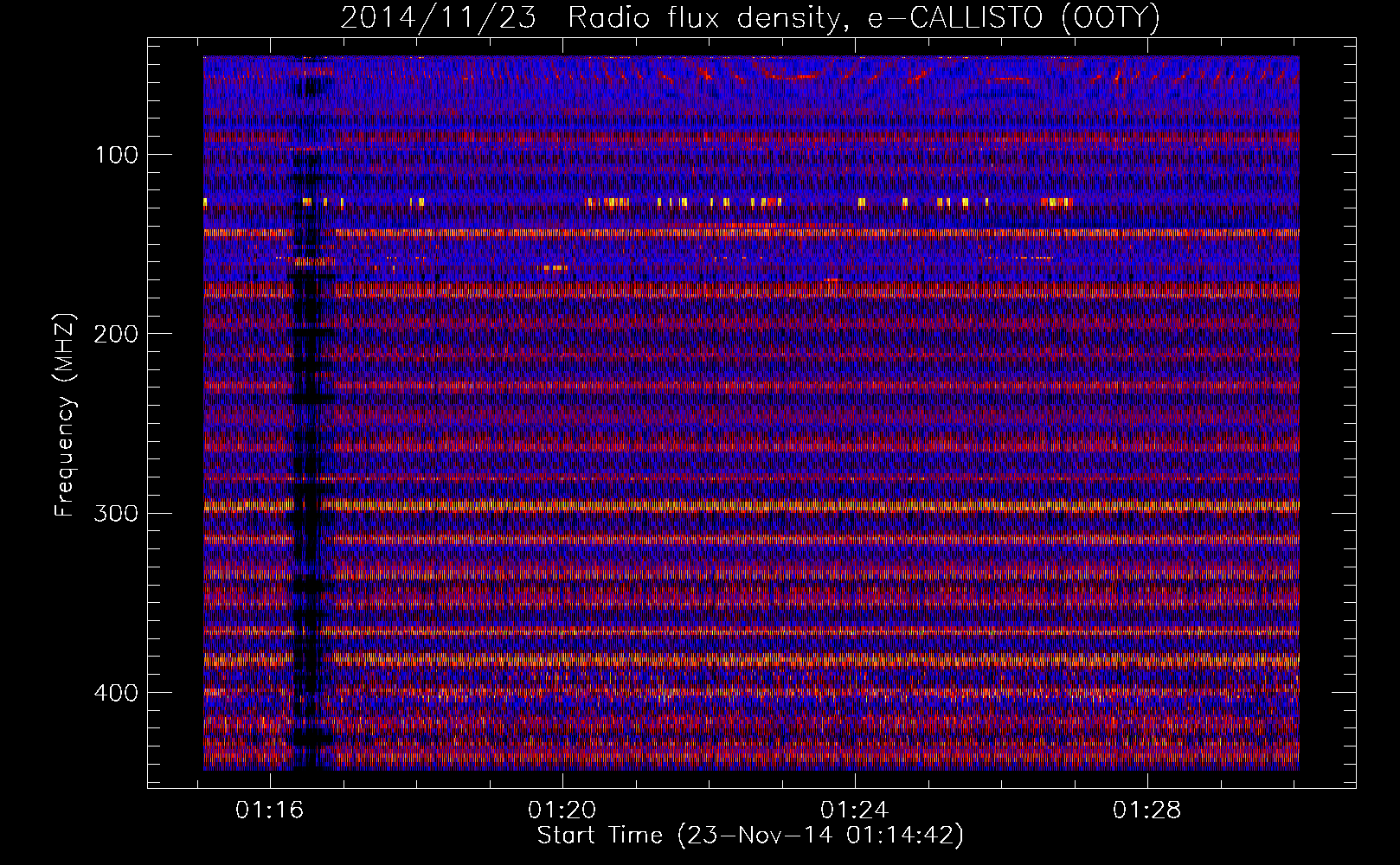Screen dimensions: 1400x865
Task: Click the 01:28 time tick label
Action: tap(1147, 811)
